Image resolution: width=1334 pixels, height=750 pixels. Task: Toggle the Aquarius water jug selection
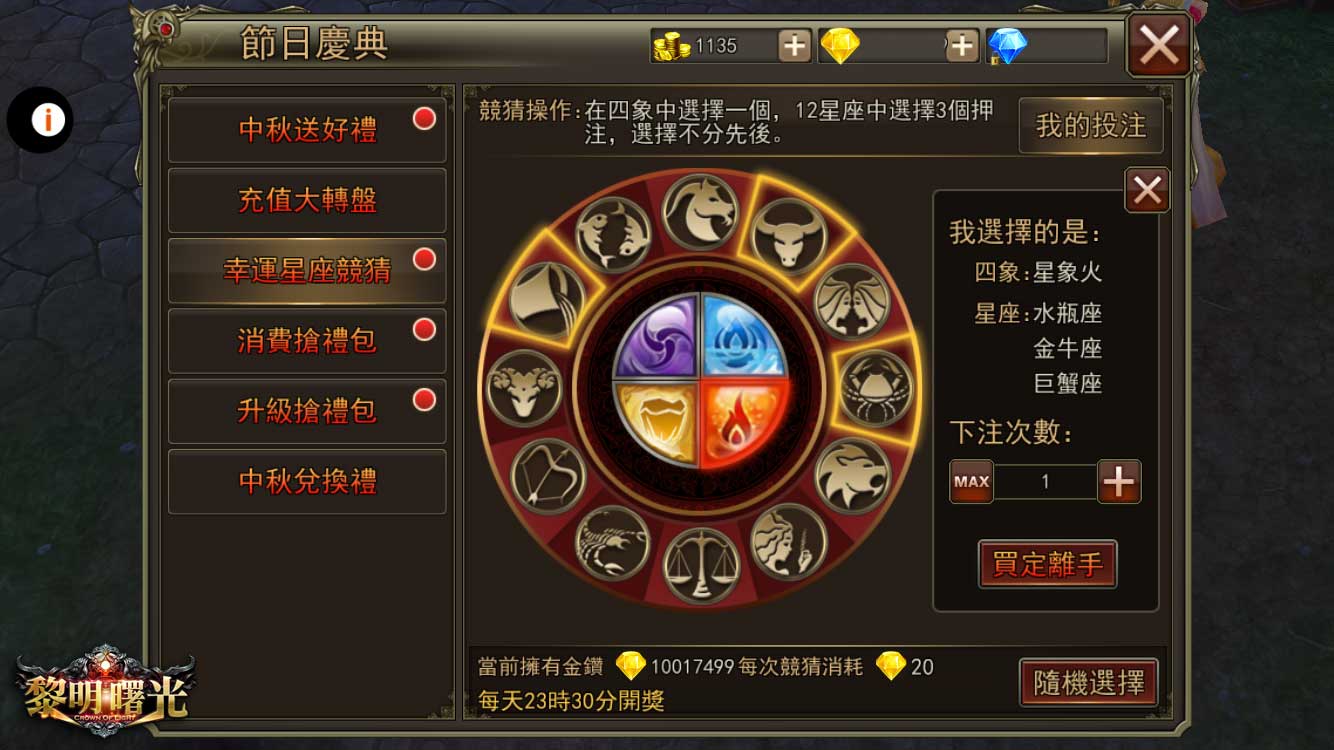tap(547, 300)
